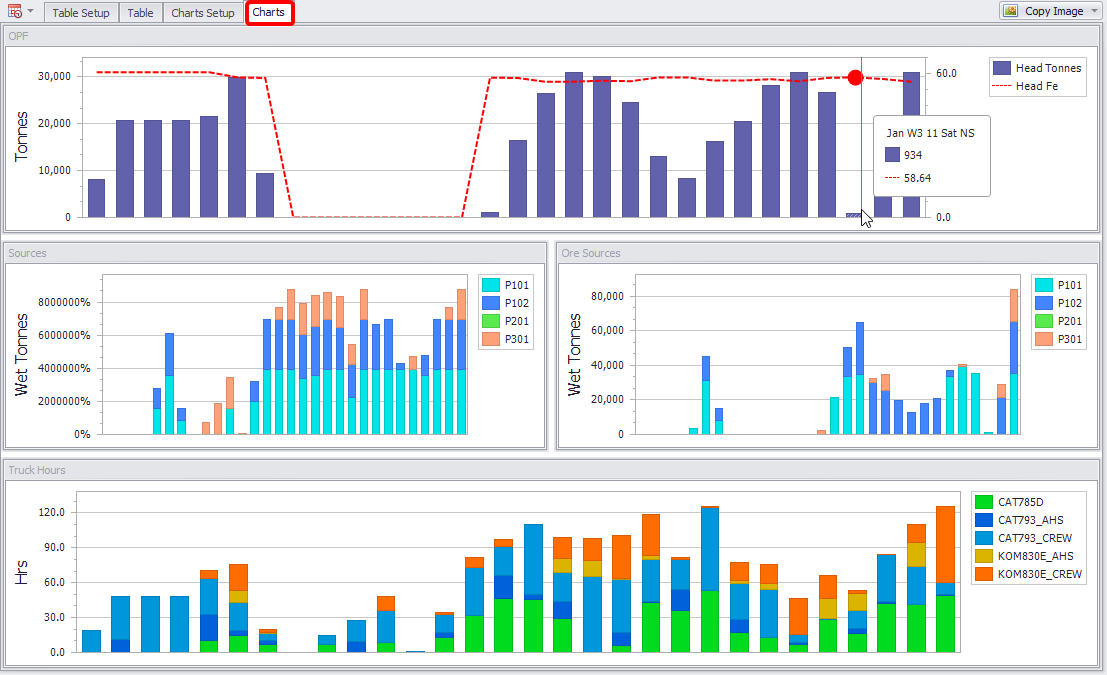Select the Charts tab
1107x675 pixels.
coord(269,12)
